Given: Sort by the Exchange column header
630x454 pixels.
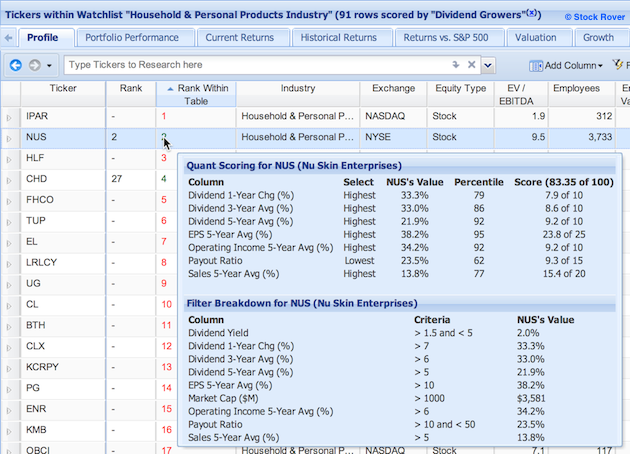Looking at the screenshot, I should tap(393, 94).
